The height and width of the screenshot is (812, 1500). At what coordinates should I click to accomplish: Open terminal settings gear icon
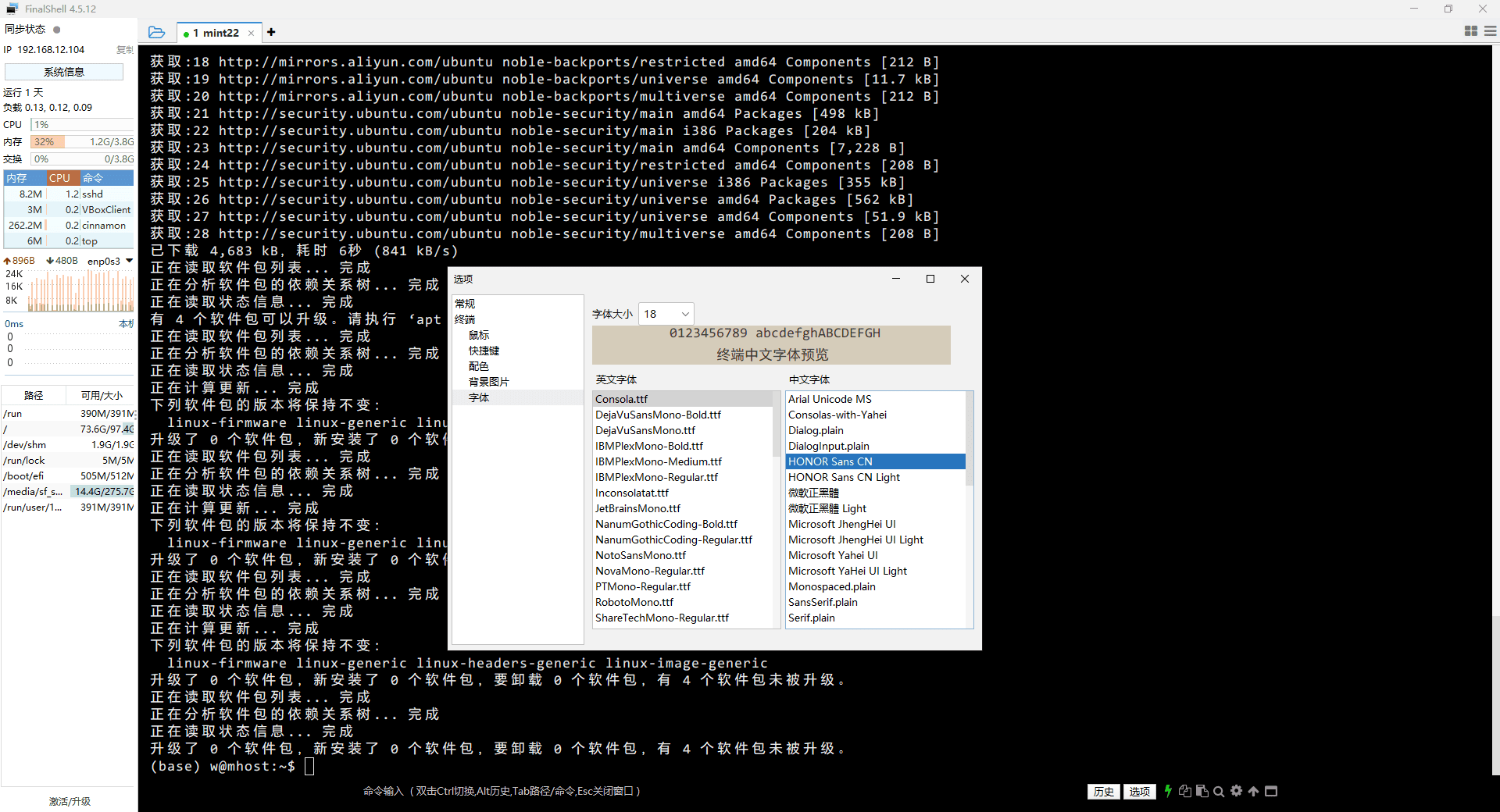(1236, 791)
